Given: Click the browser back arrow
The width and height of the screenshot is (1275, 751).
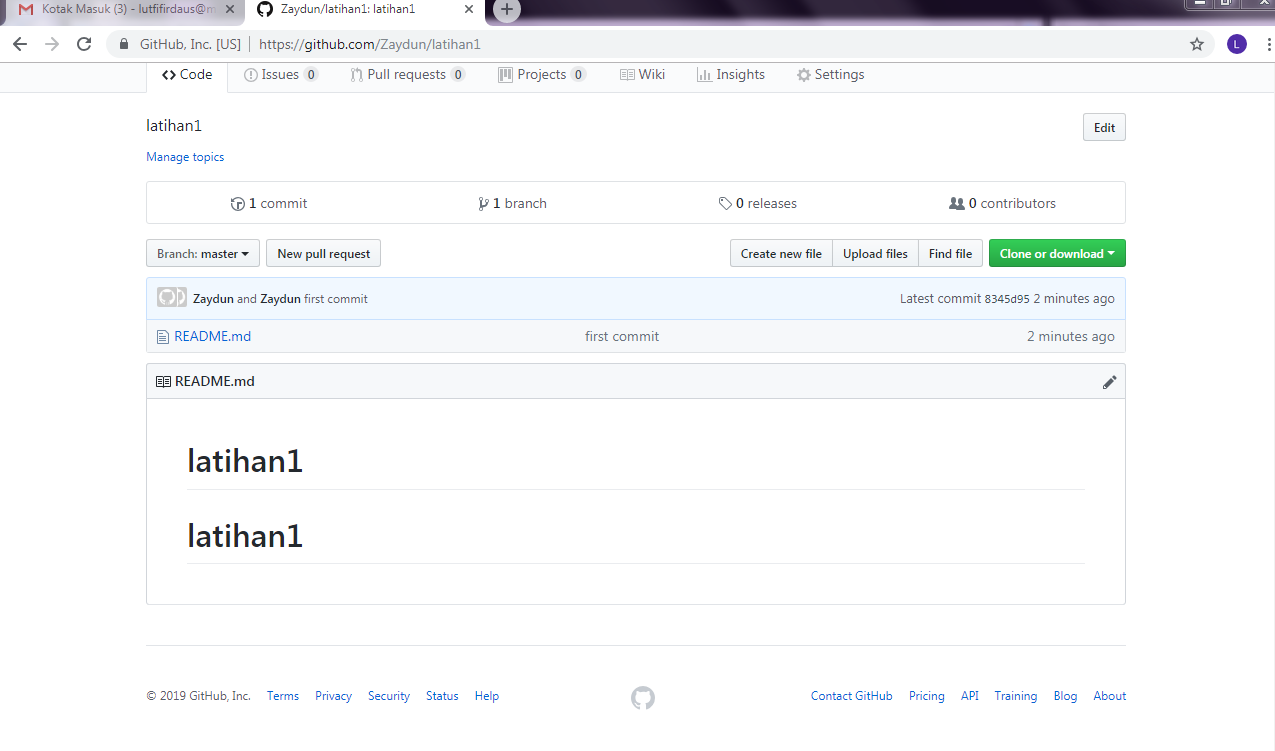Looking at the screenshot, I should (20, 44).
